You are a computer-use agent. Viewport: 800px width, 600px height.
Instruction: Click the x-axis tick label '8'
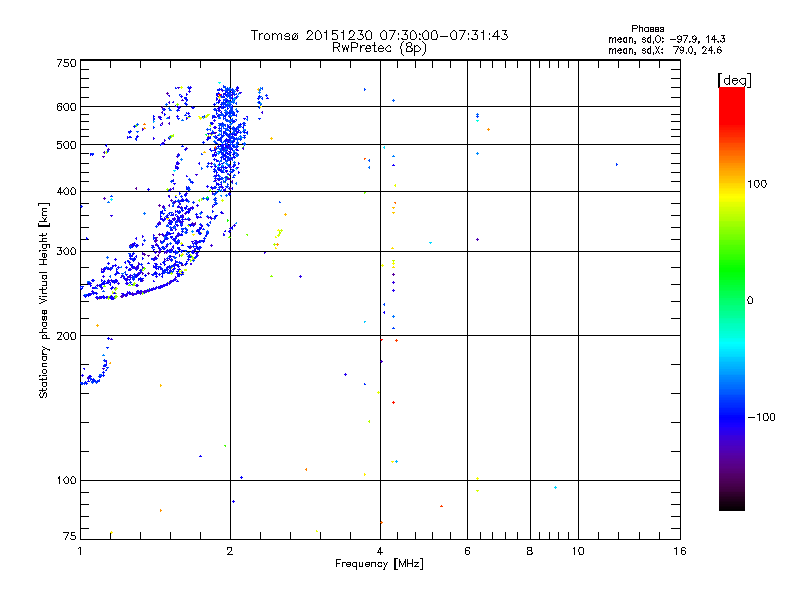pyautogui.click(x=530, y=551)
